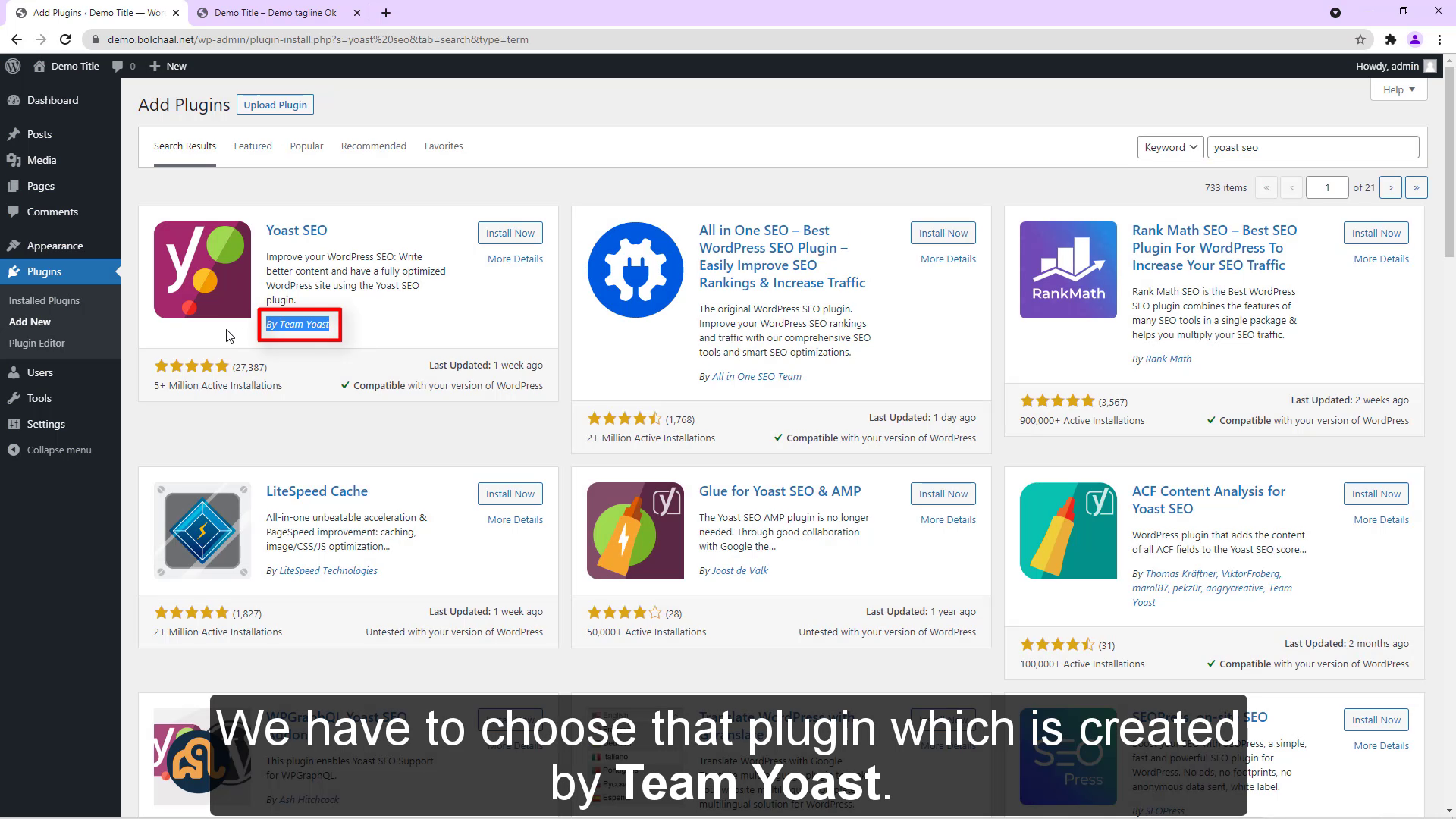Install Glue for Yoast SEO & AMP

[943, 494]
